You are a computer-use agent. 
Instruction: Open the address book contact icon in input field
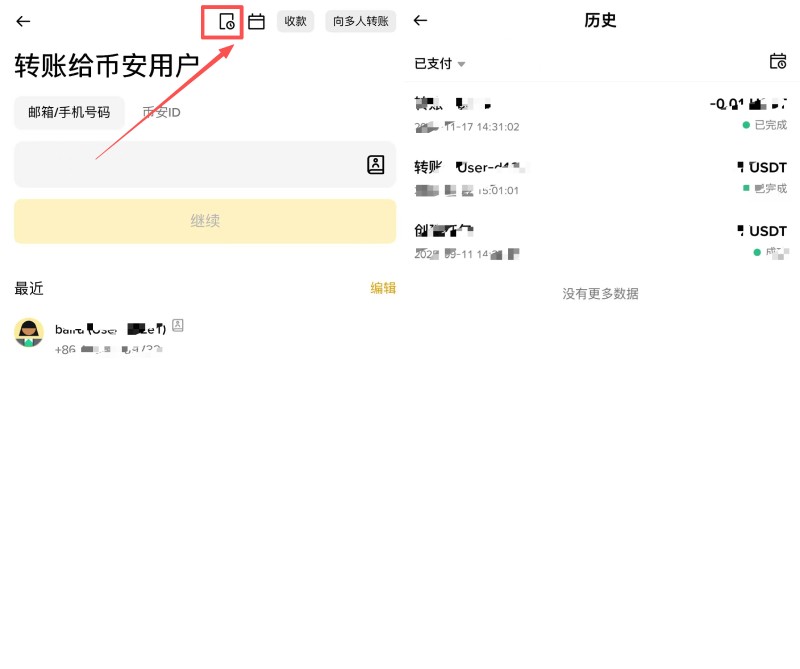[376, 164]
